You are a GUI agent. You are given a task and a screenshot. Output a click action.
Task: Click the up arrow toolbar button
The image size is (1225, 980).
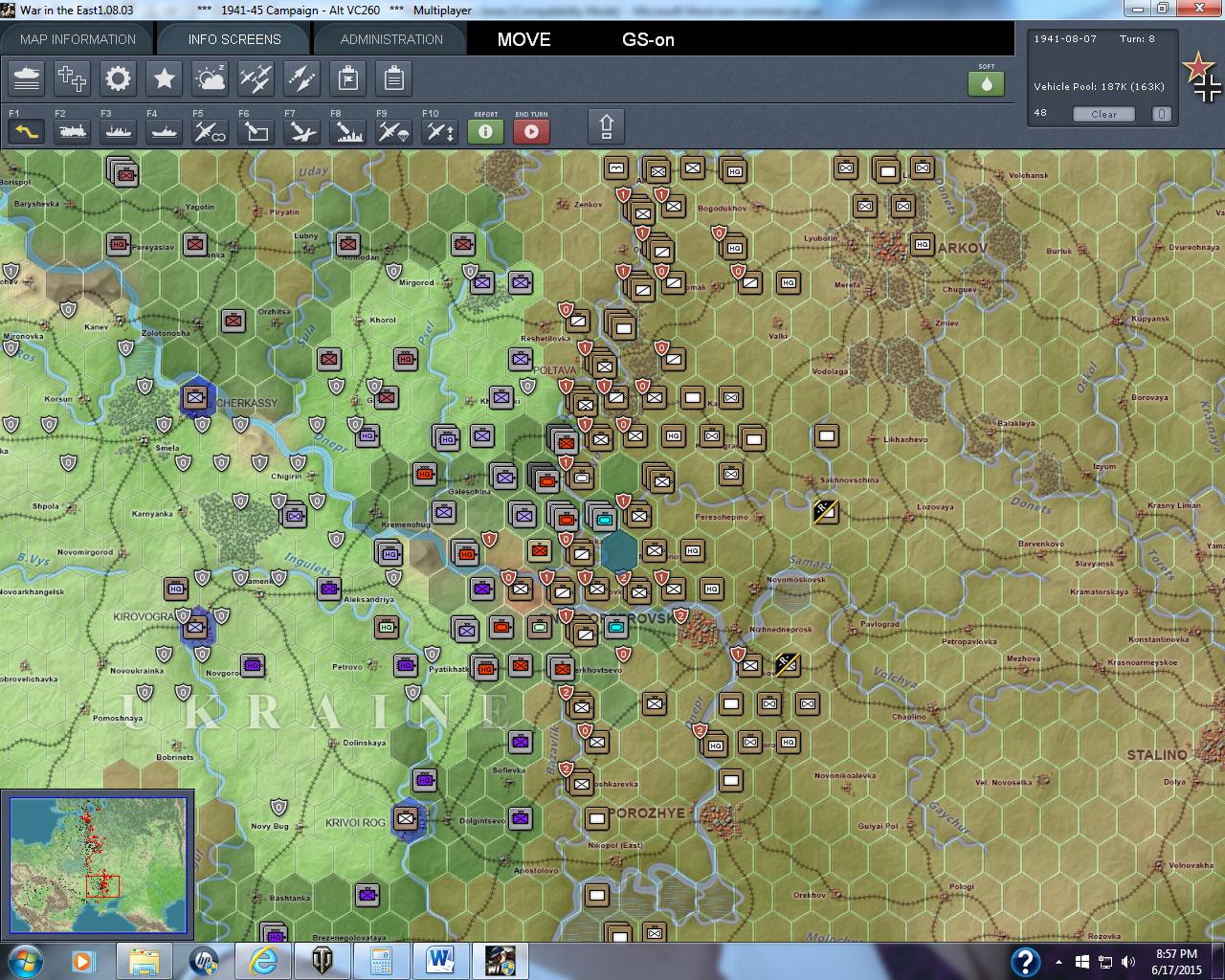tap(606, 126)
